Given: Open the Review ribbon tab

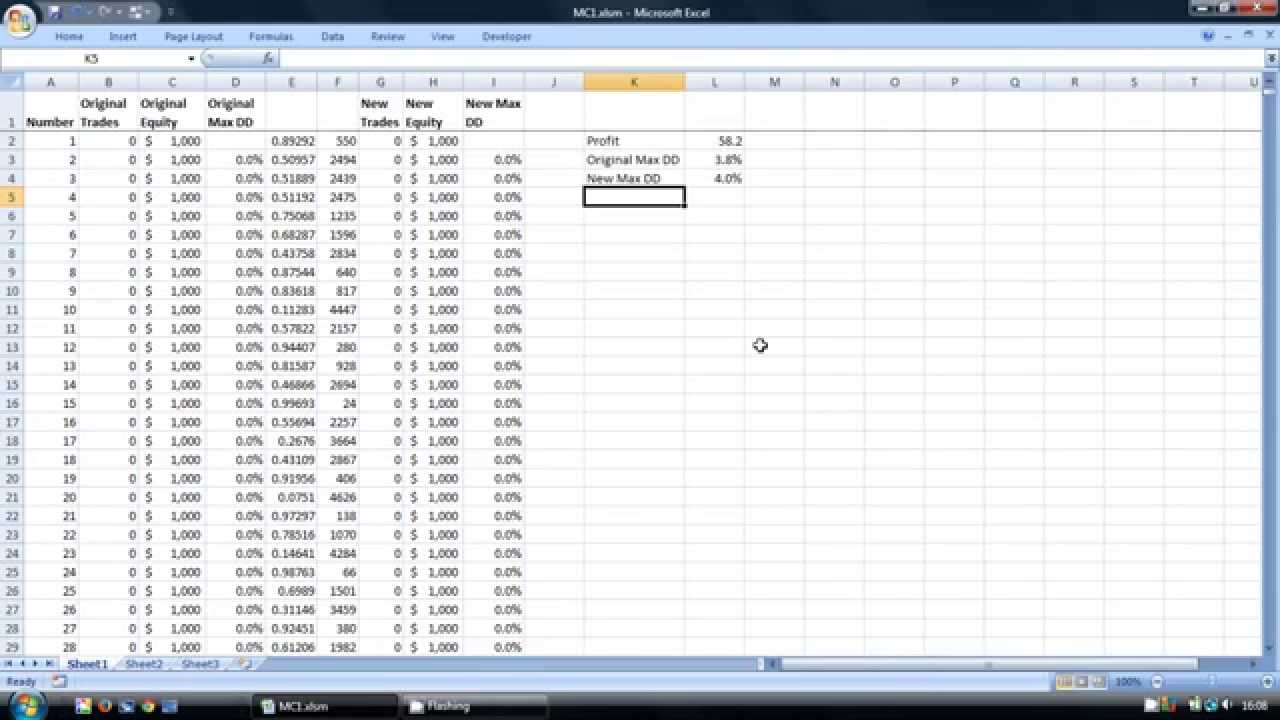Looking at the screenshot, I should click(x=388, y=36).
